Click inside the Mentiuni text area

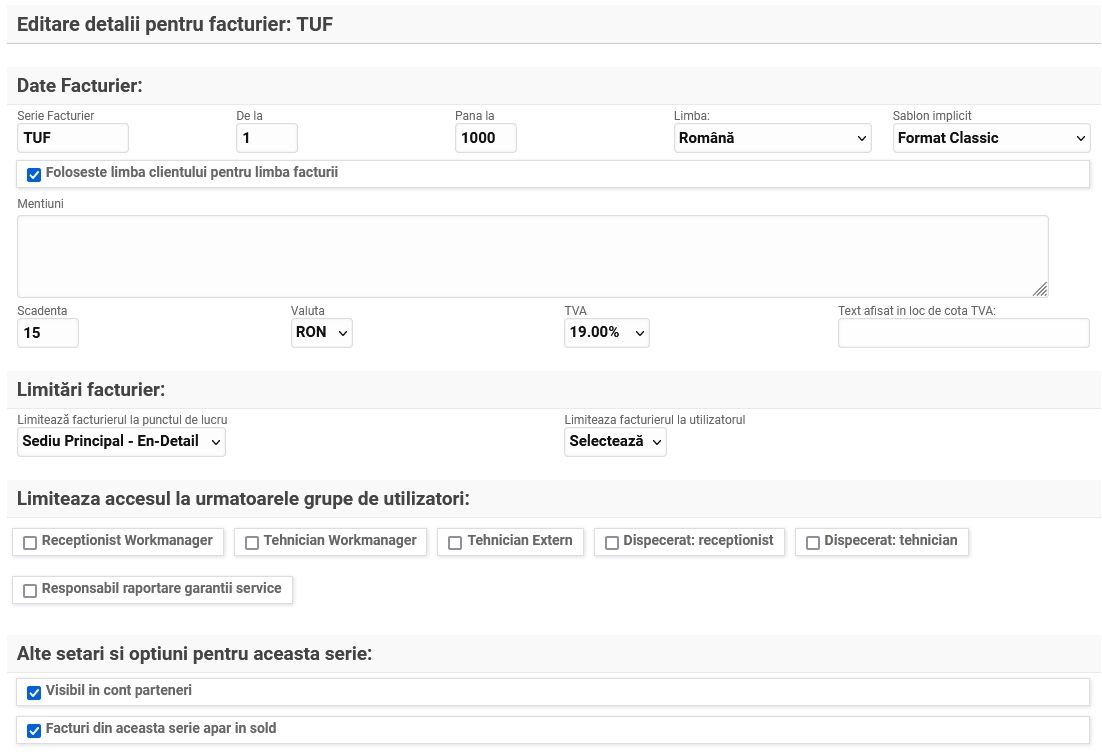pyautogui.click(x=532, y=256)
